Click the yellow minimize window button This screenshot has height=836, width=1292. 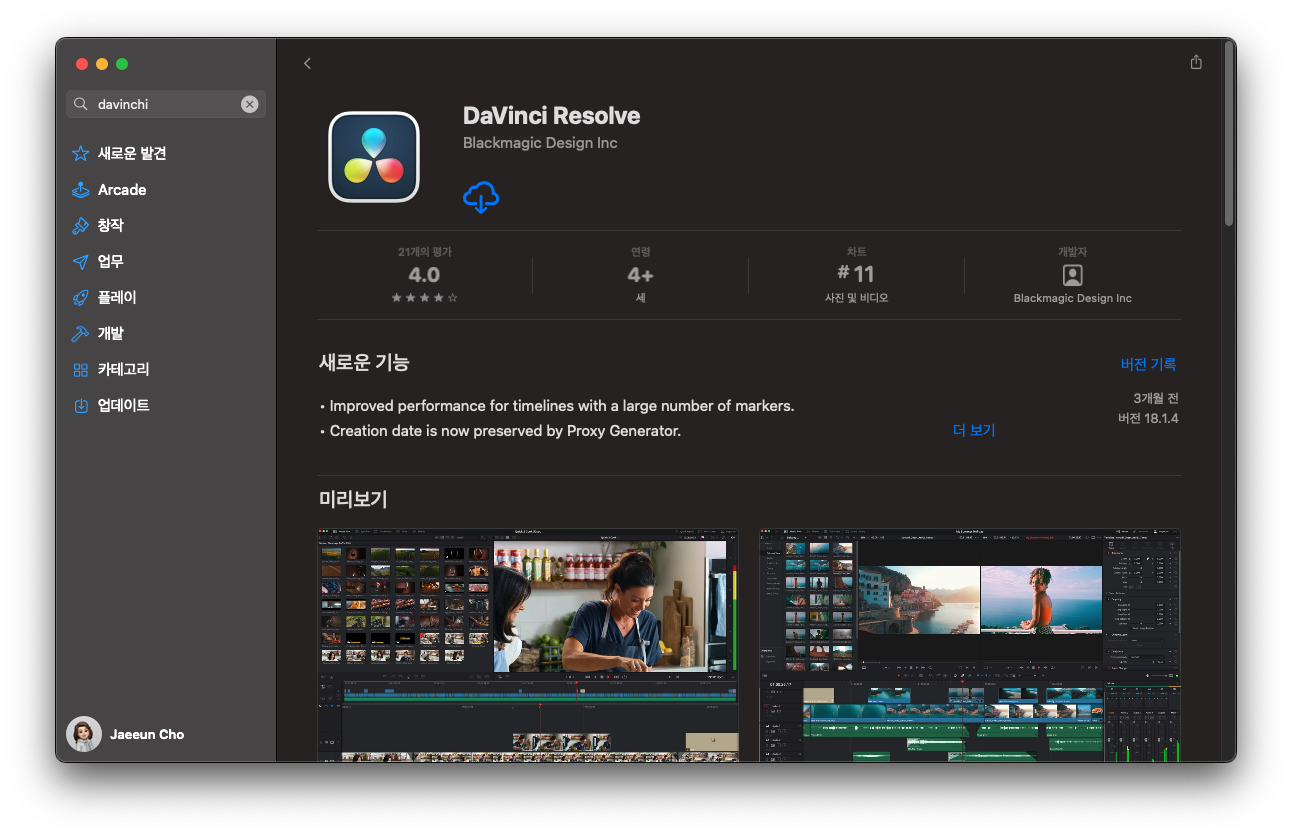pyautogui.click(x=102, y=64)
